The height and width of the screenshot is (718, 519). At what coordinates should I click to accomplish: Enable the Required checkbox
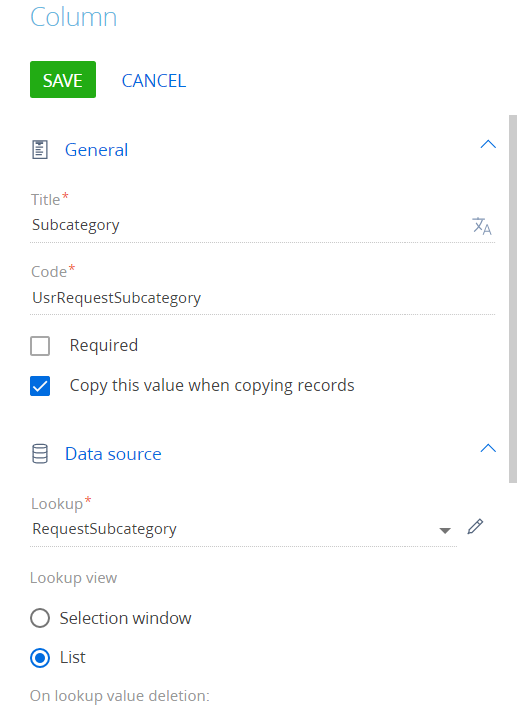(40, 346)
